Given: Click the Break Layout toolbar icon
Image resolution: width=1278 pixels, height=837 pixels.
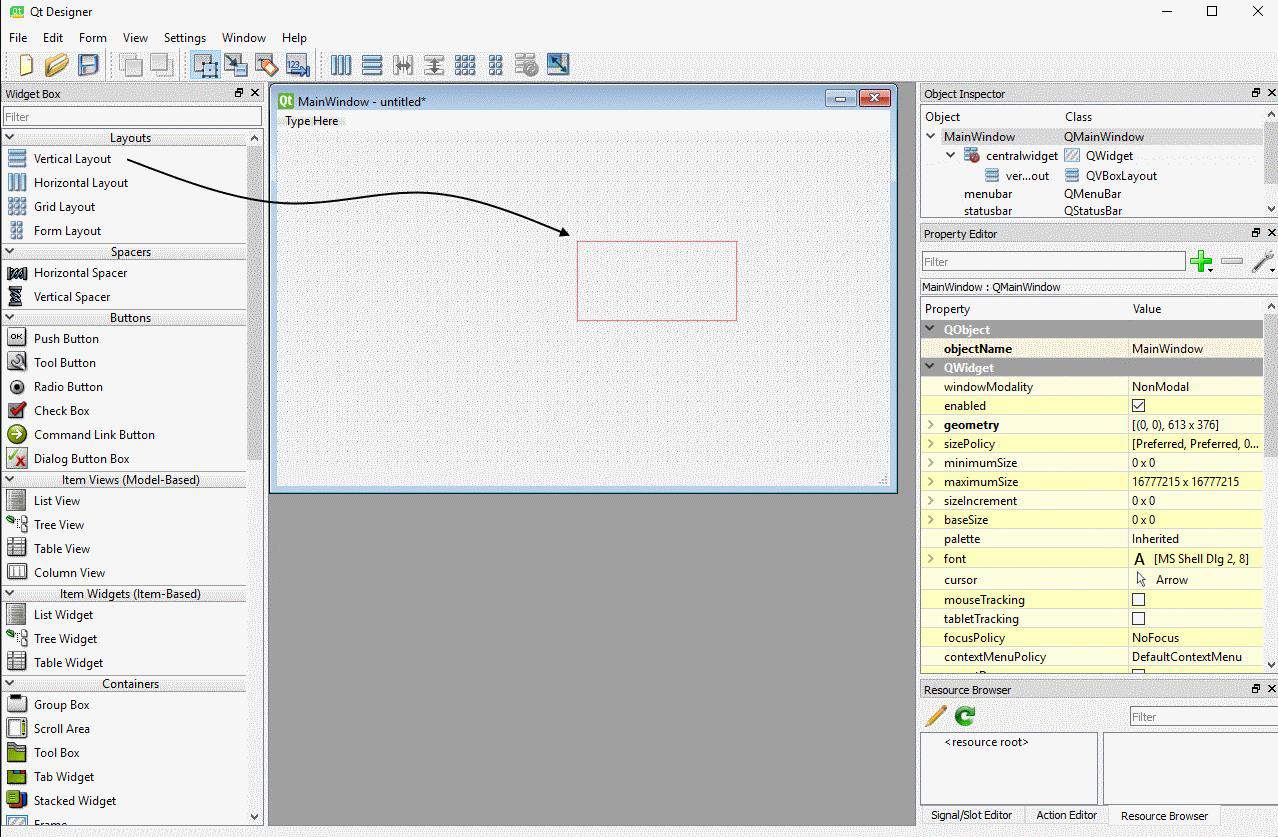Looking at the screenshot, I should (527, 65).
